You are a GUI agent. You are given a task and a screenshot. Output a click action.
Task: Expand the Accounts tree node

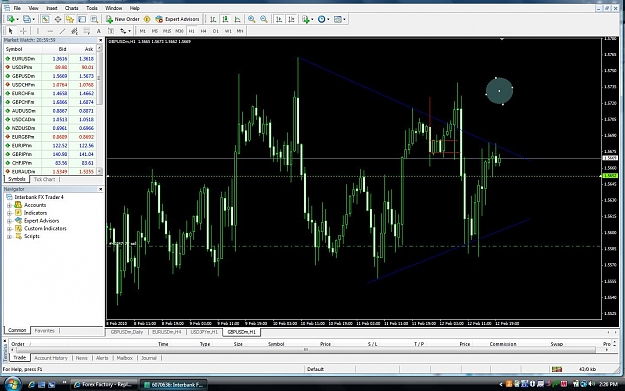click(9, 205)
